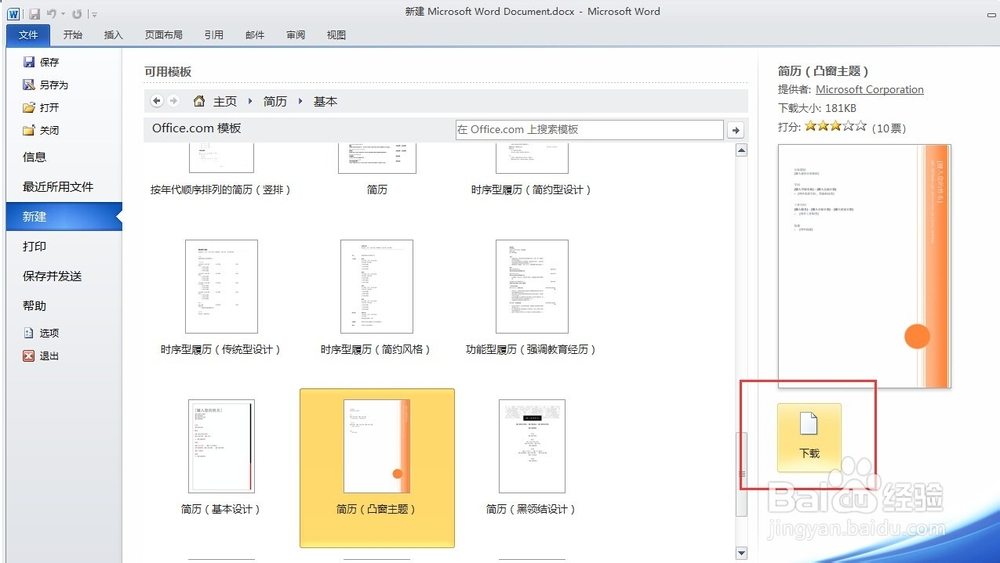Click the 下载 download button

[809, 437]
